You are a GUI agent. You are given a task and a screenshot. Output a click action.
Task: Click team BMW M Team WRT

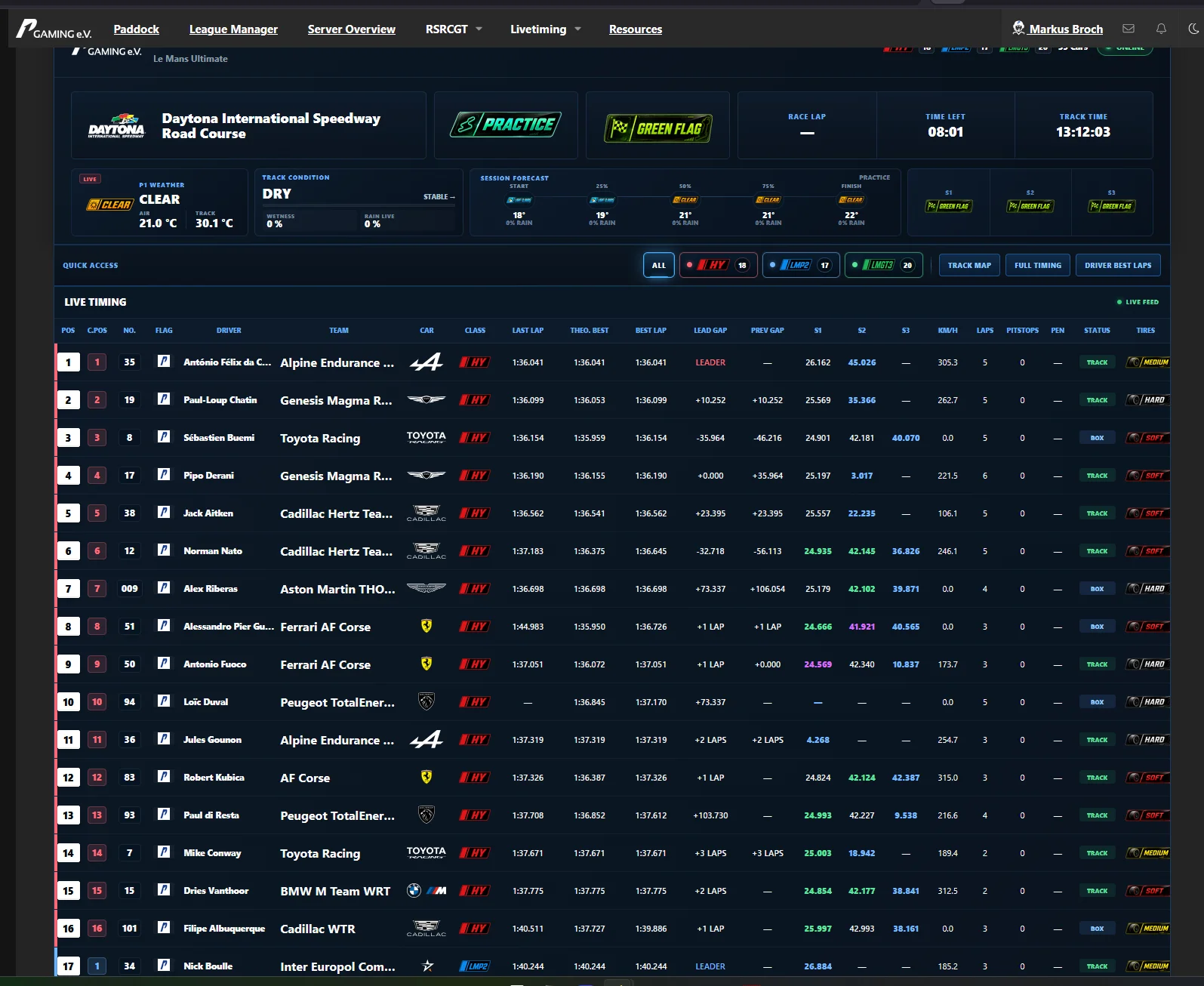coord(335,891)
